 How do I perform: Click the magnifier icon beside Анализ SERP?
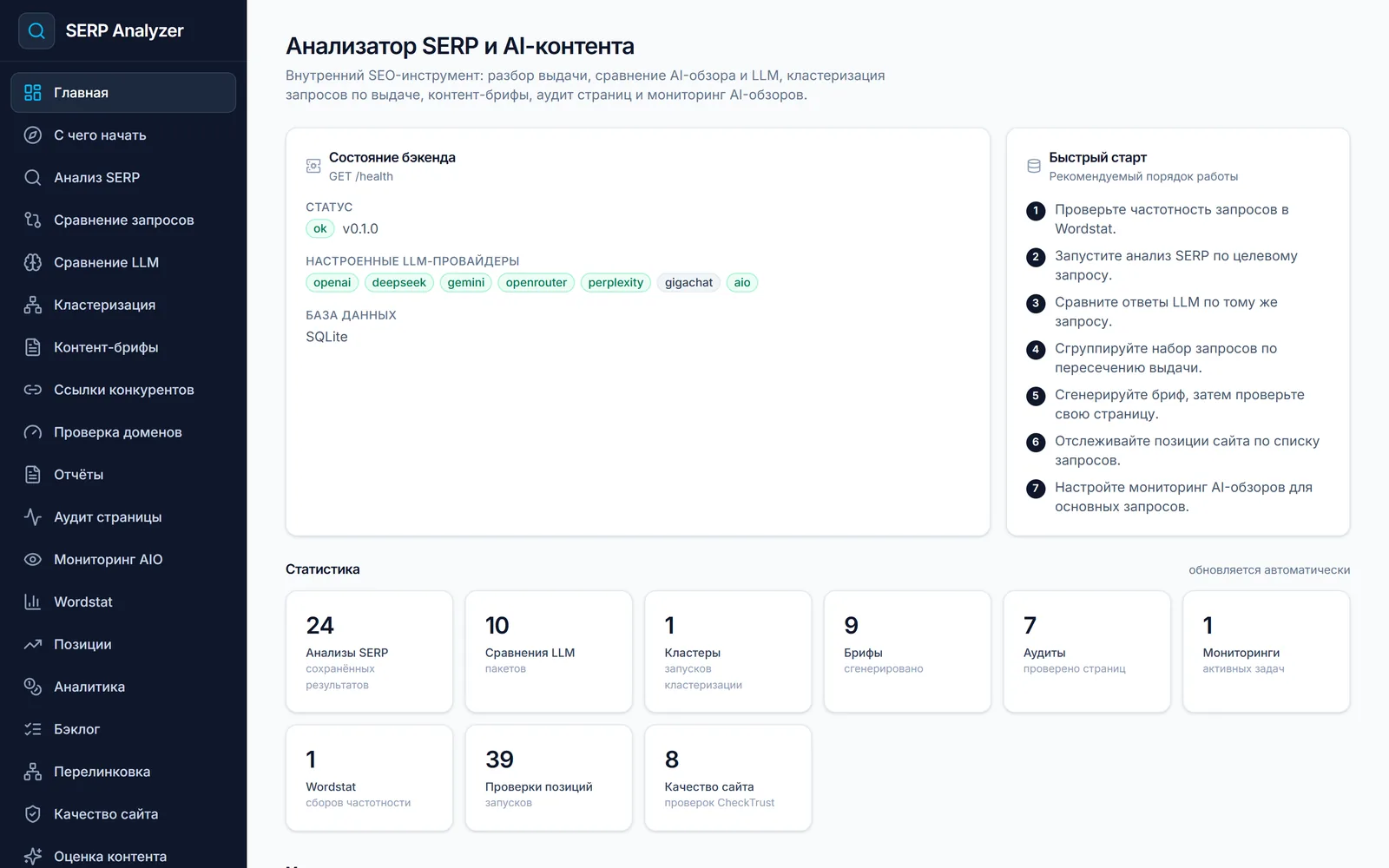tap(33, 178)
